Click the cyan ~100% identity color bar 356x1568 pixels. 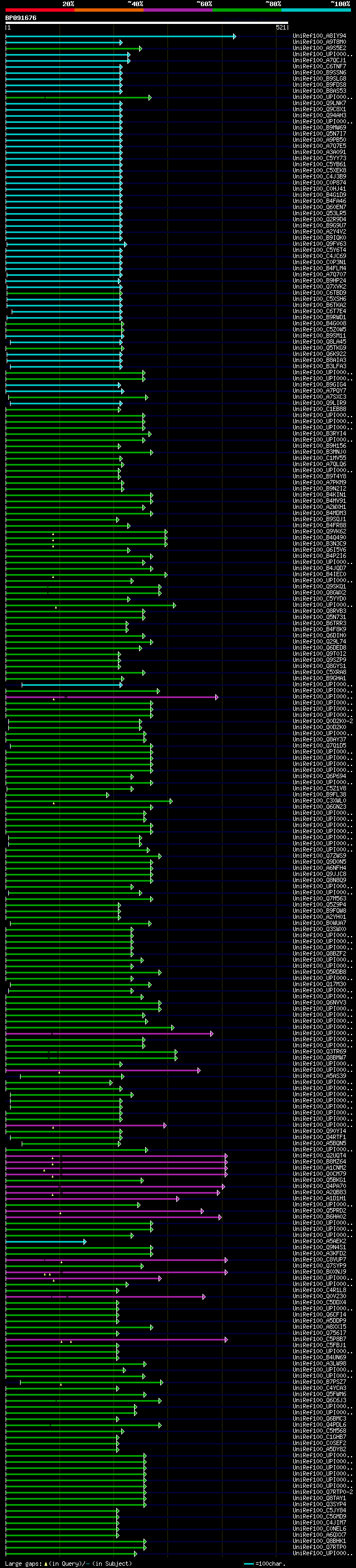pos(316,10)
